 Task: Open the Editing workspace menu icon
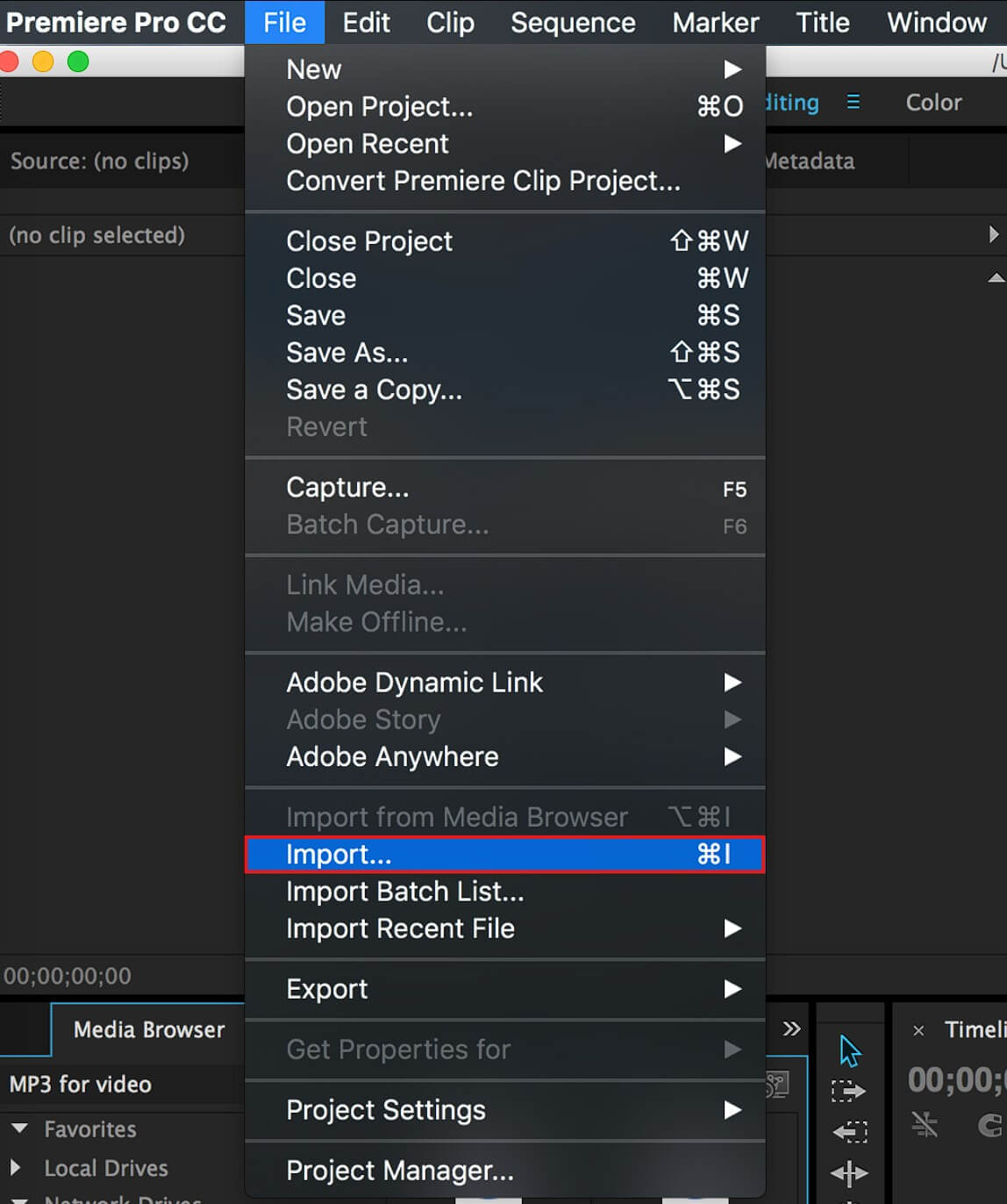(x=853, y=103)
